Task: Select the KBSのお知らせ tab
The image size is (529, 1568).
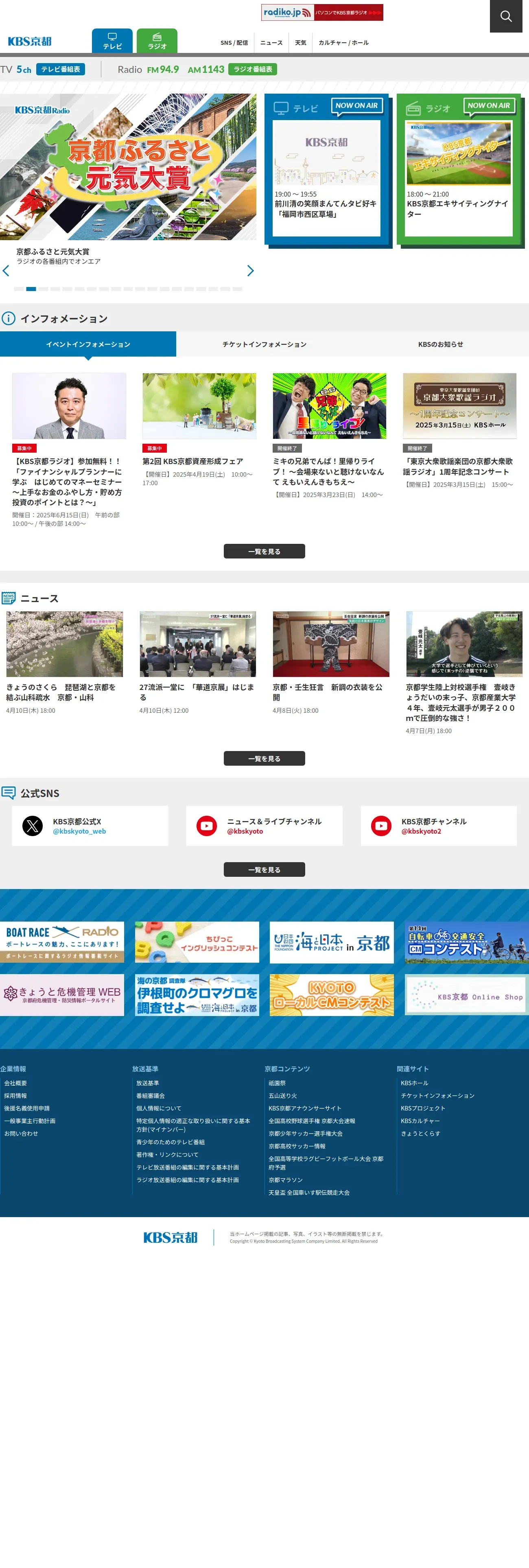Action: click(441, 344)
